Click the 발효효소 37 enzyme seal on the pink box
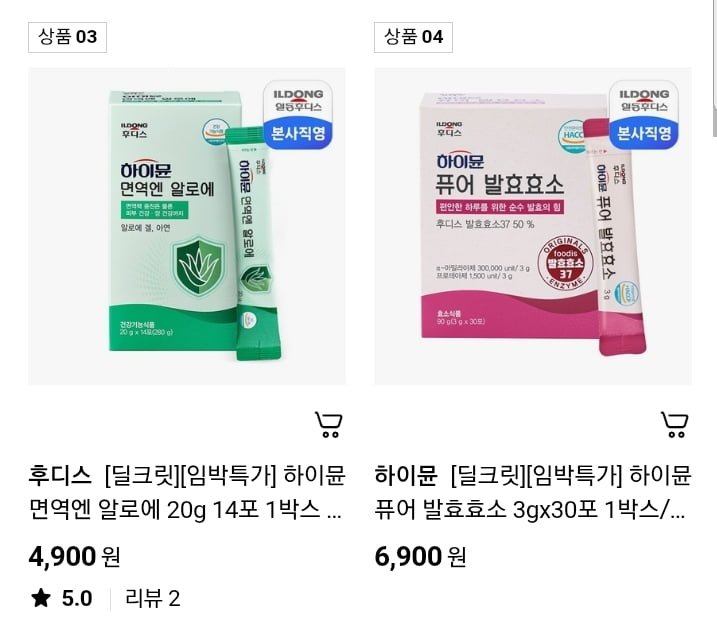Image resolution: width=717 pixels, height=627 pixels. pos(566,263)
